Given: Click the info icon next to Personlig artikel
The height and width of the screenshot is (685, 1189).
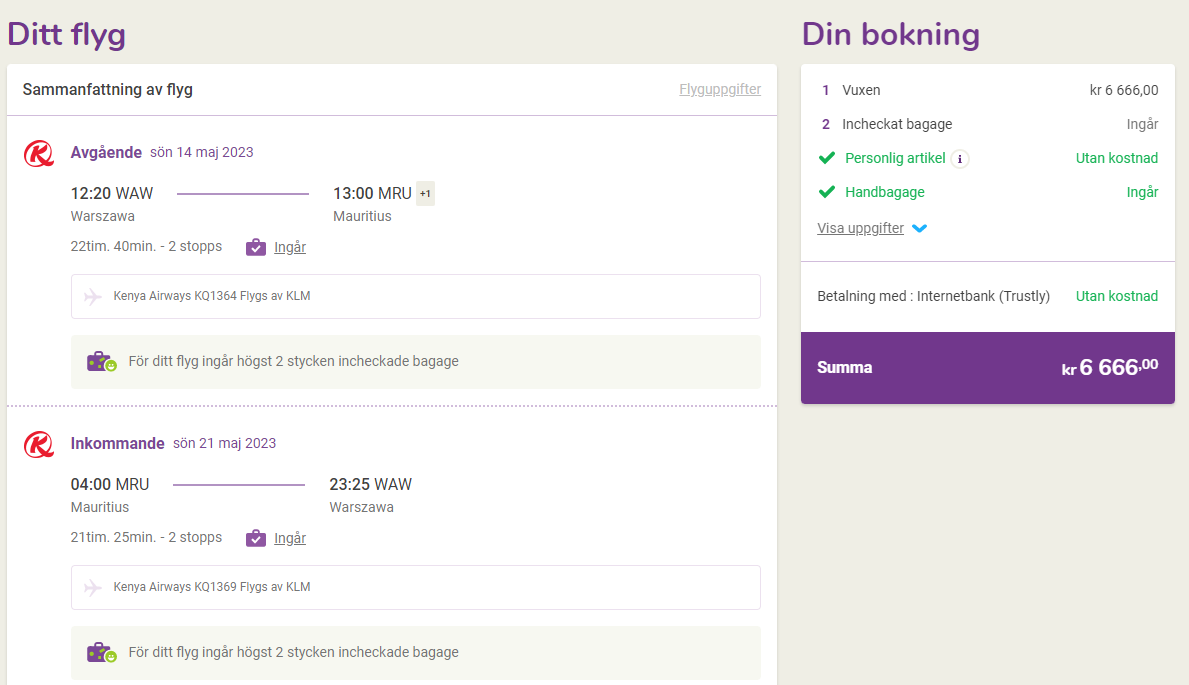Looking at the screenshot, I should coord(960,159).
